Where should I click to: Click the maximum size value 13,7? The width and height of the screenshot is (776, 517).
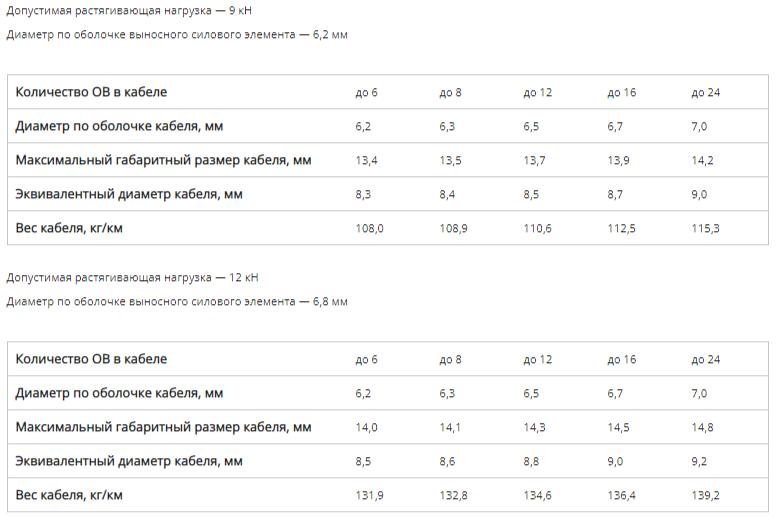(534, 161)
